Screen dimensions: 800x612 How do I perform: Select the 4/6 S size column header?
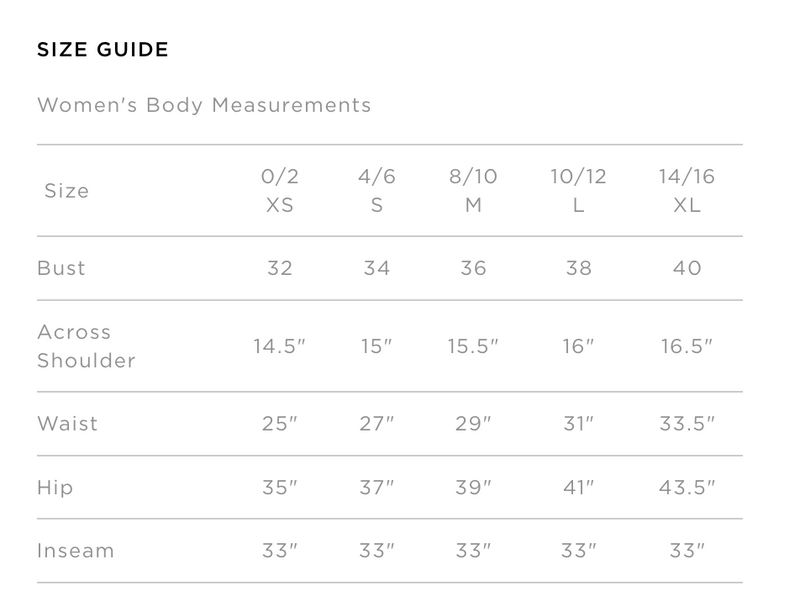coord(377,191)
